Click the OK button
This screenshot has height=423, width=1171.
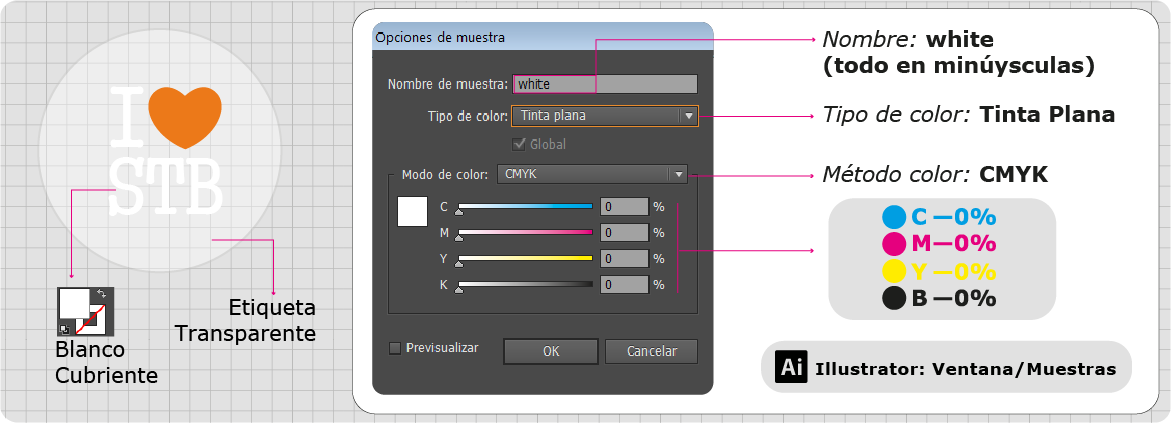coord(550,351)
